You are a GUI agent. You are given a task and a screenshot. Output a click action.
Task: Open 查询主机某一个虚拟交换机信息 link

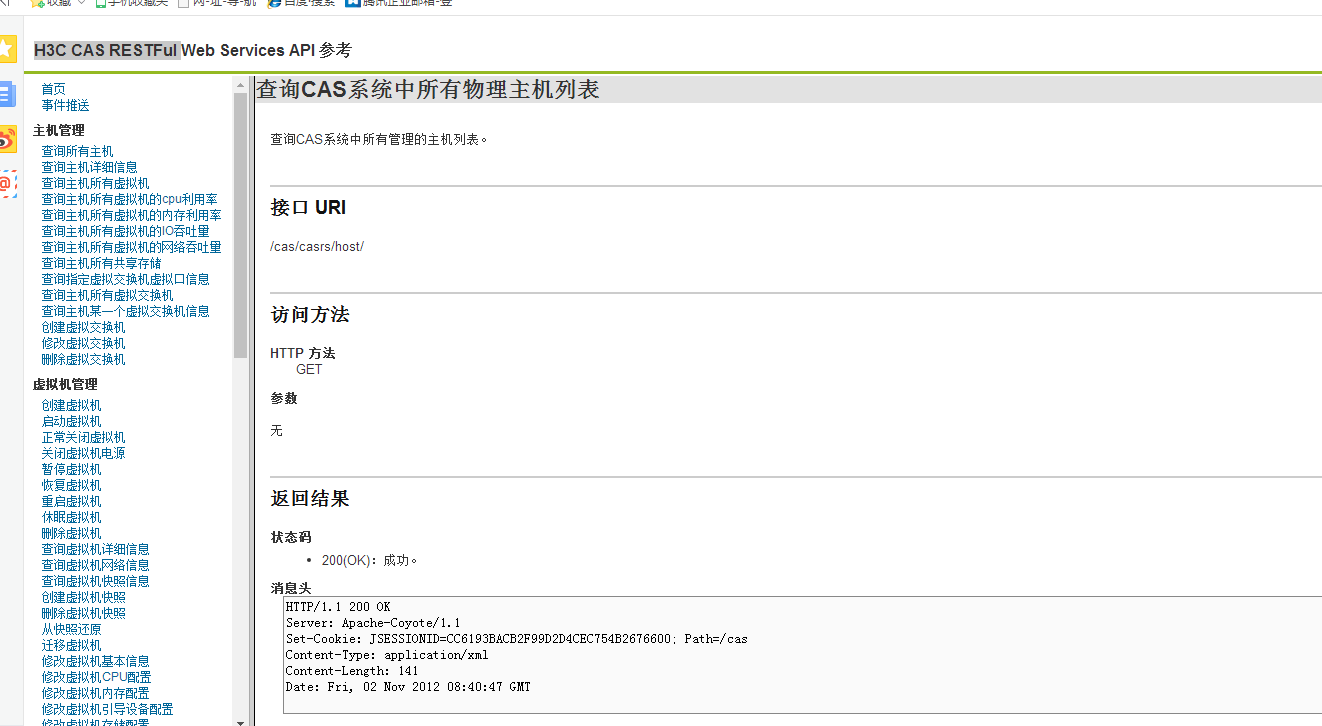click(x=125, y=311)
